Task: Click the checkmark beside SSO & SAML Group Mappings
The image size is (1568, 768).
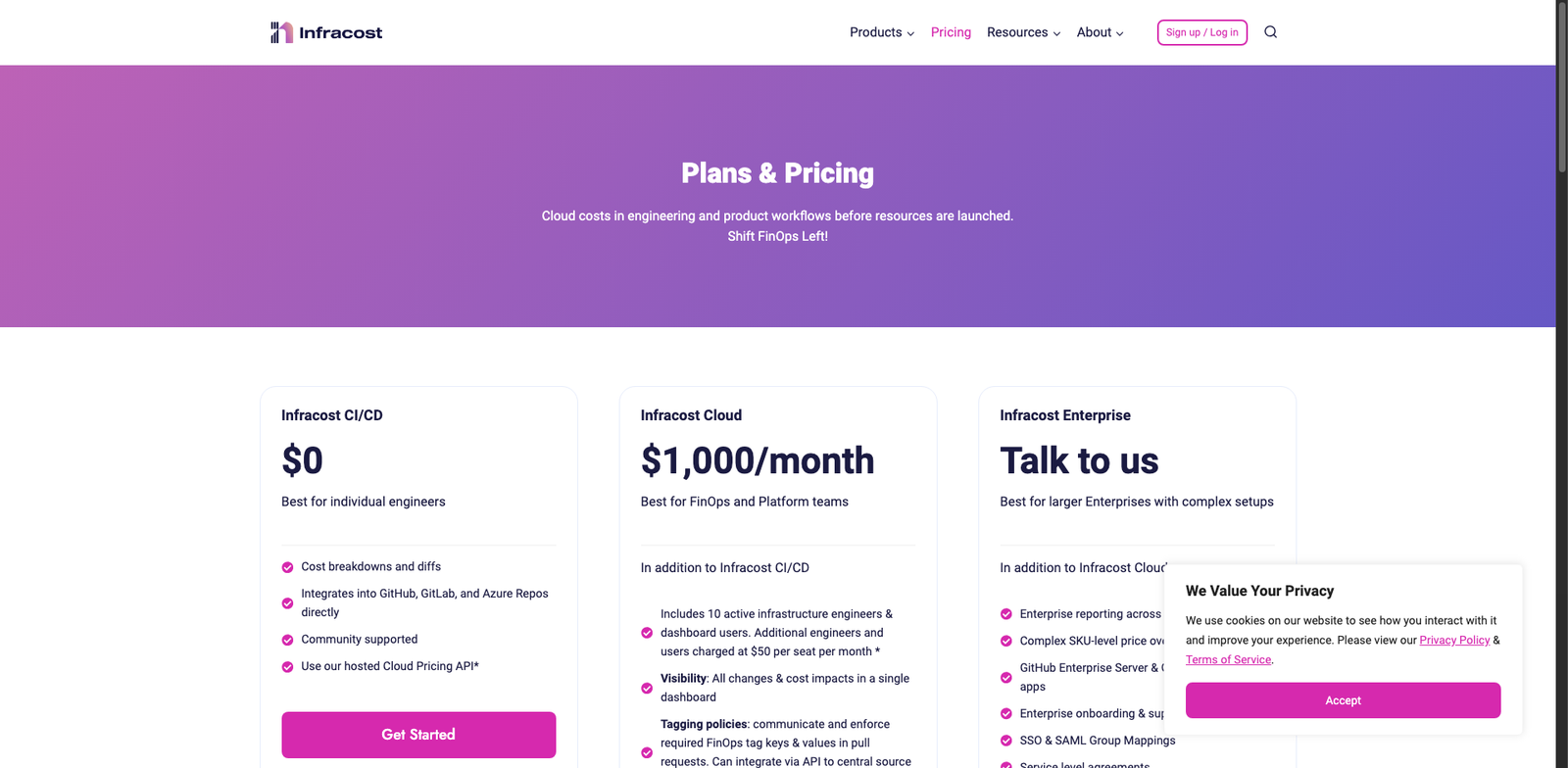Action: (x=1005, y=741)
